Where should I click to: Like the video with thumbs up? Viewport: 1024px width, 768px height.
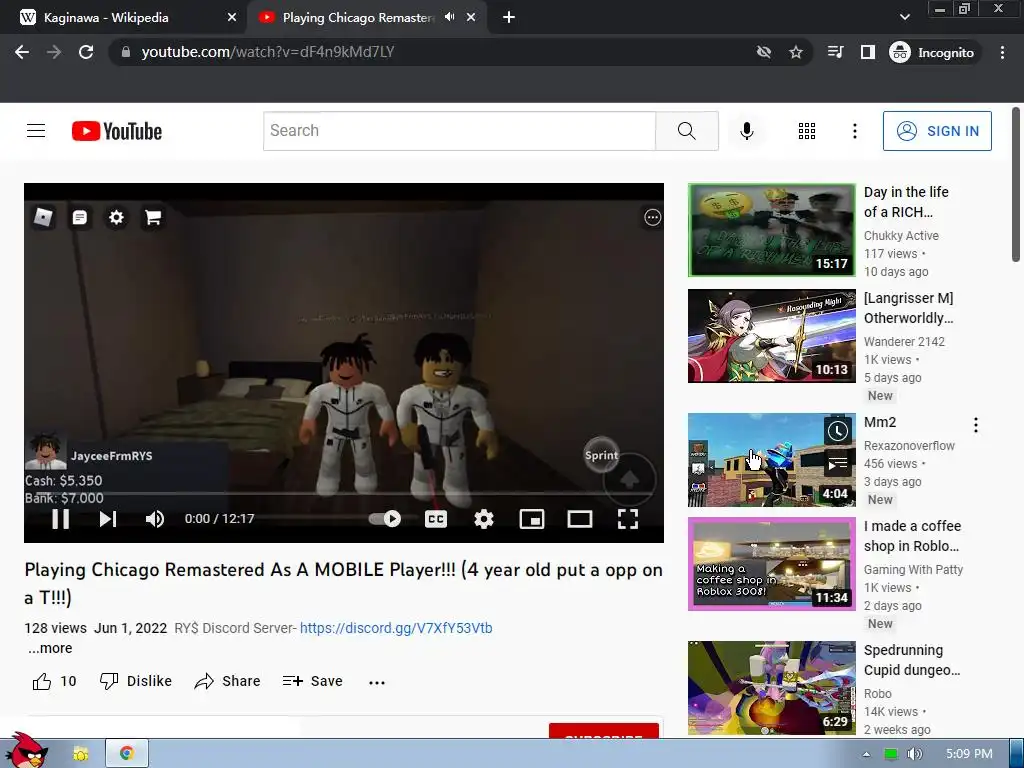(x=42, y=681)
